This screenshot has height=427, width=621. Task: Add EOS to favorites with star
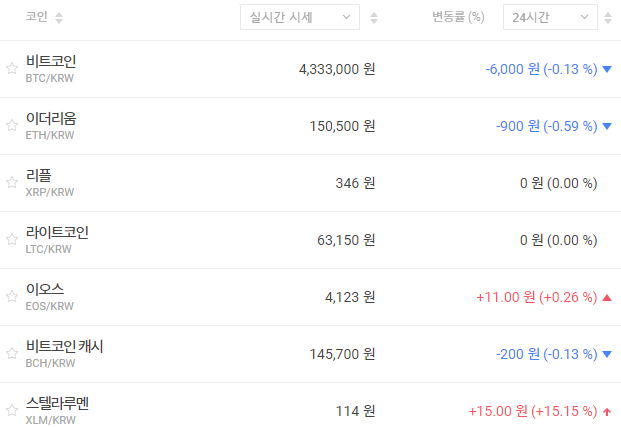pos(12,297)
